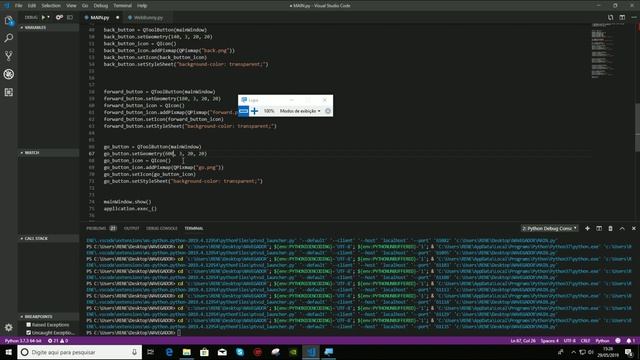The height and width of the screenshot is (360, 640).
Task: Collapse the Variables section
Action: 49,27
